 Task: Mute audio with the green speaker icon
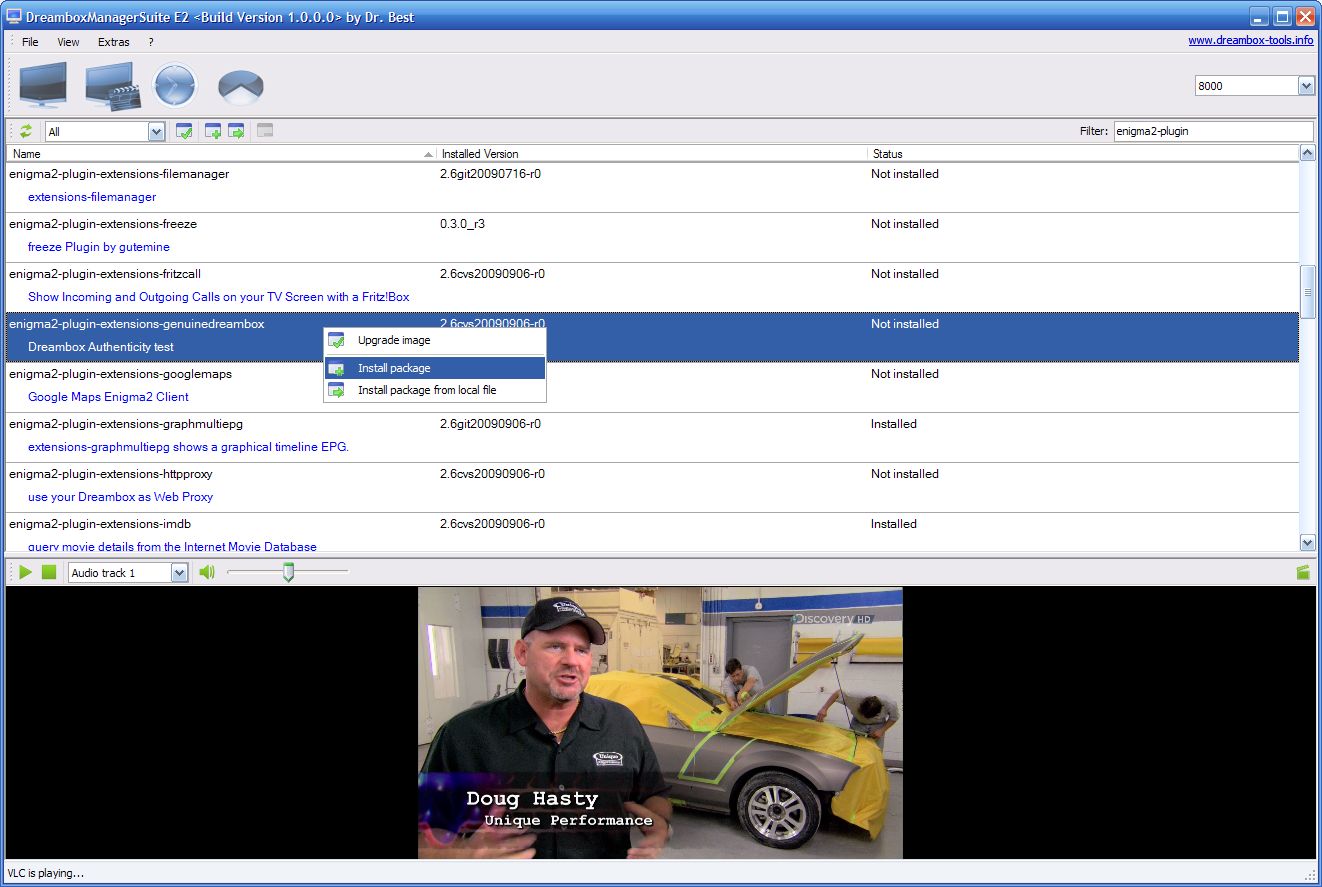(x=207, y=572)
